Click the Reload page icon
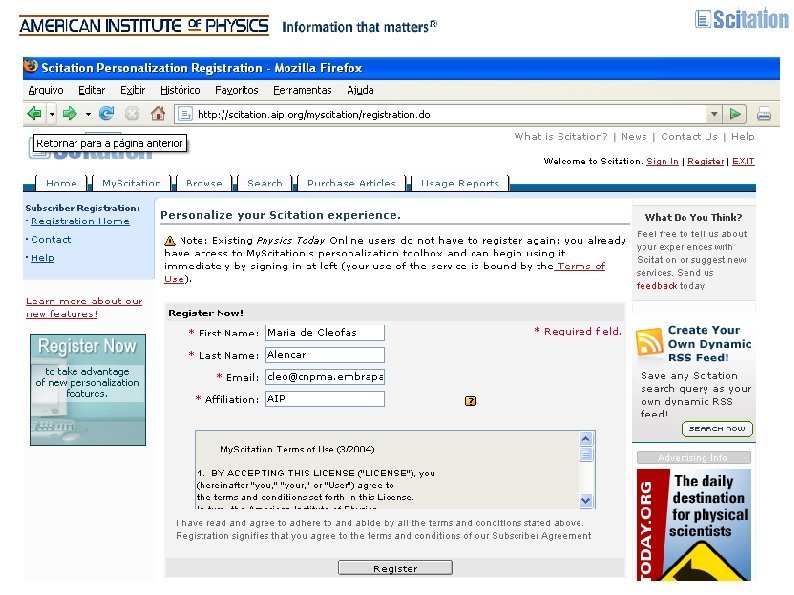 (106, 113)
